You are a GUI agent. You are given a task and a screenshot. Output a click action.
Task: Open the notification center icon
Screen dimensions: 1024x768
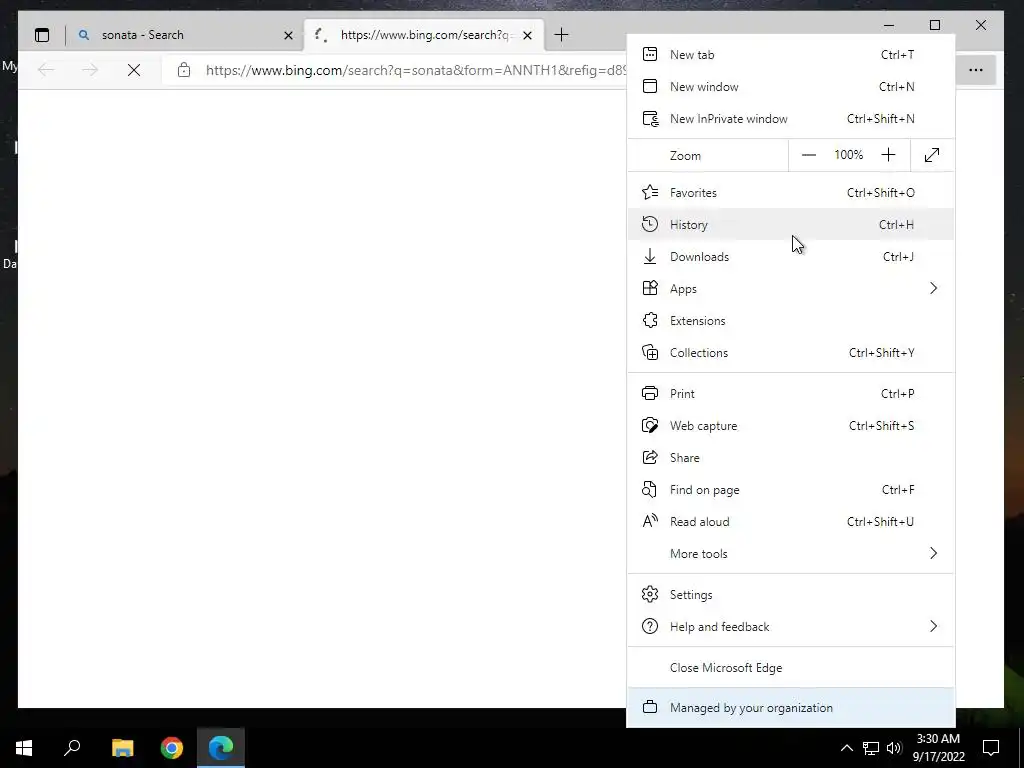(991, 748)
